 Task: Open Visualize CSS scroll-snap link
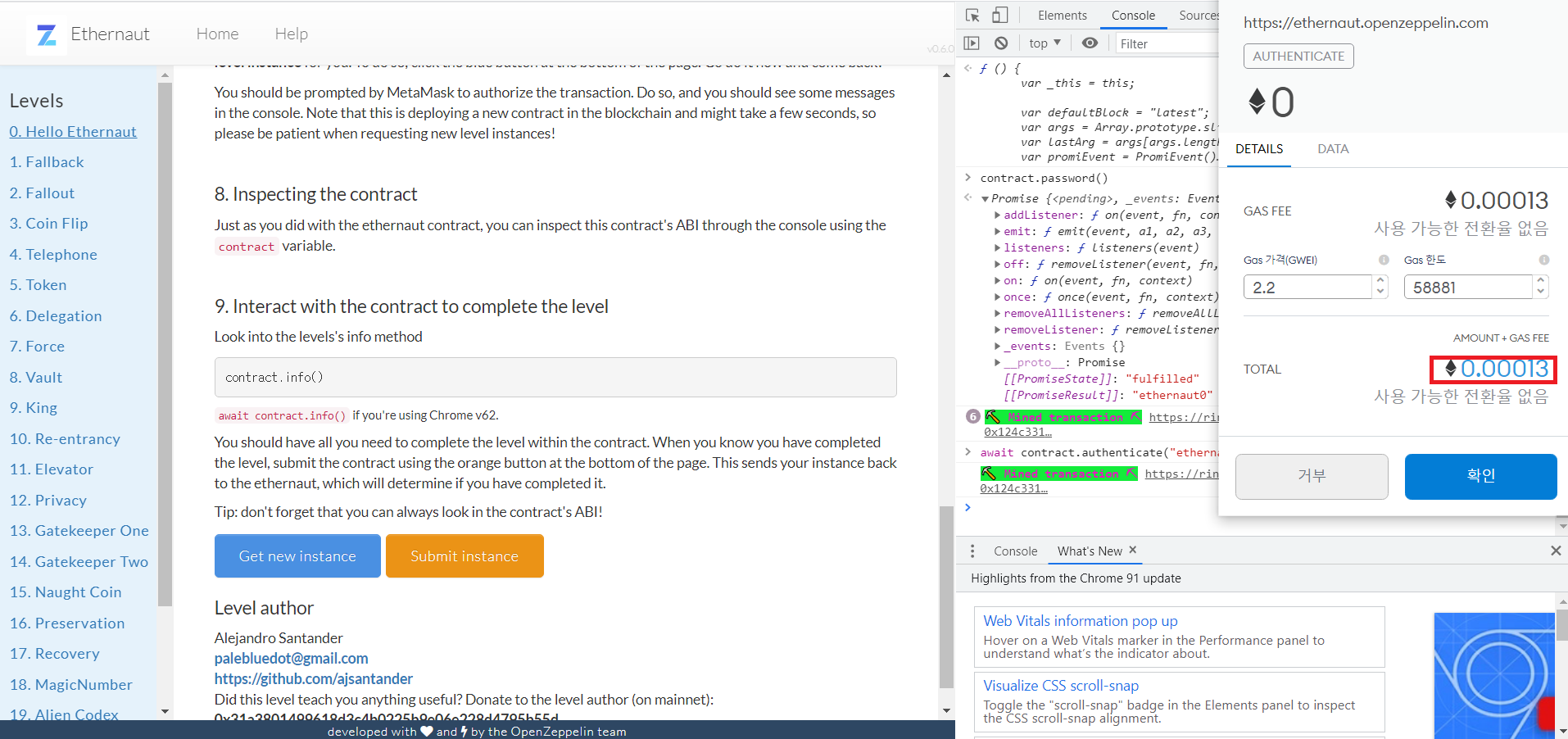click(x=1061, y=686)
